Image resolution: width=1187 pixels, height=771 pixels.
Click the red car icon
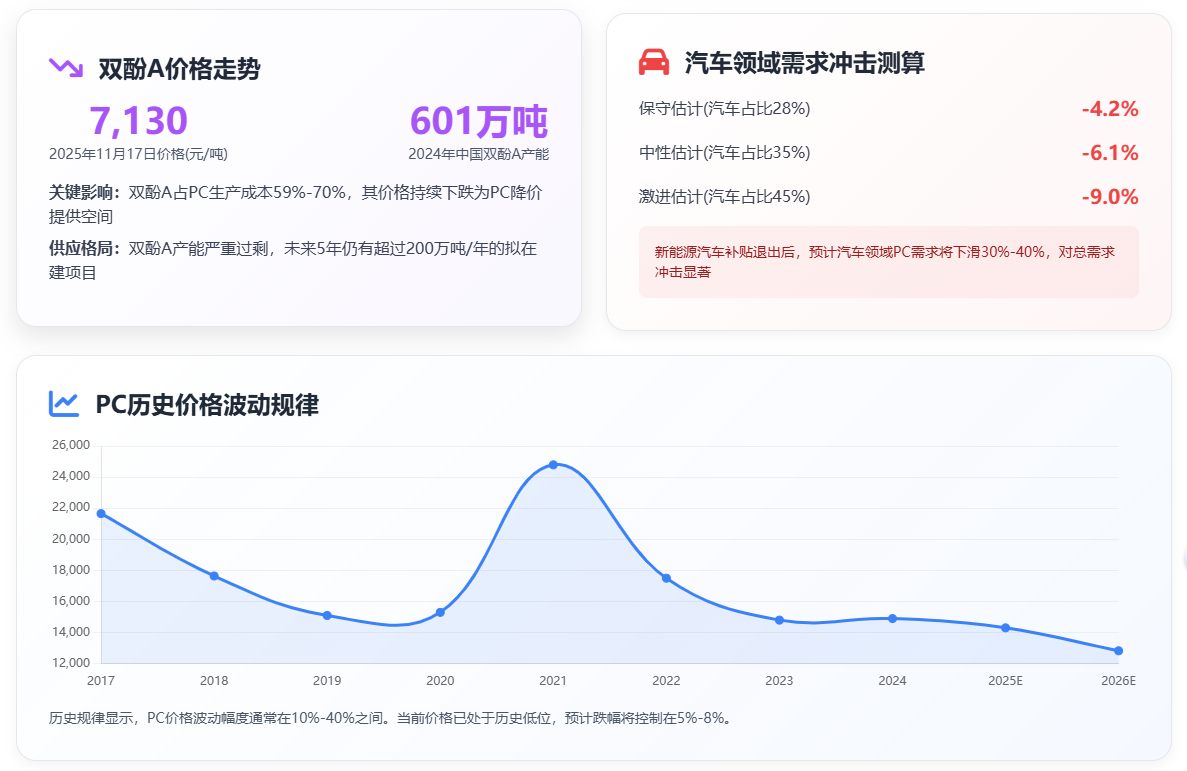653,62
